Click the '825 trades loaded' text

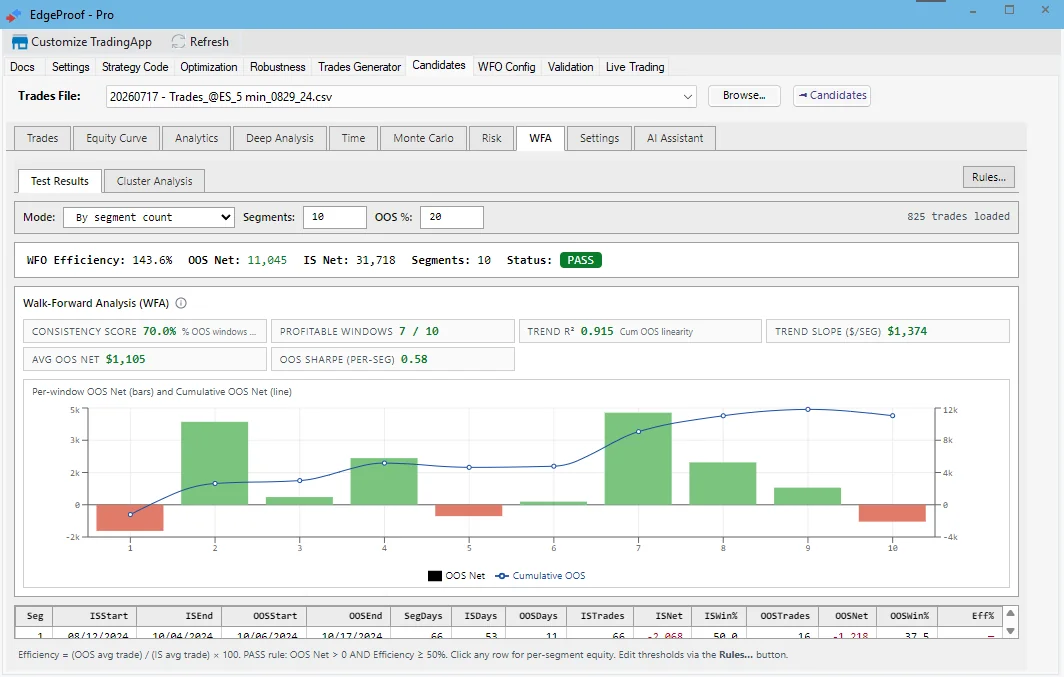(x=958, y=216)
